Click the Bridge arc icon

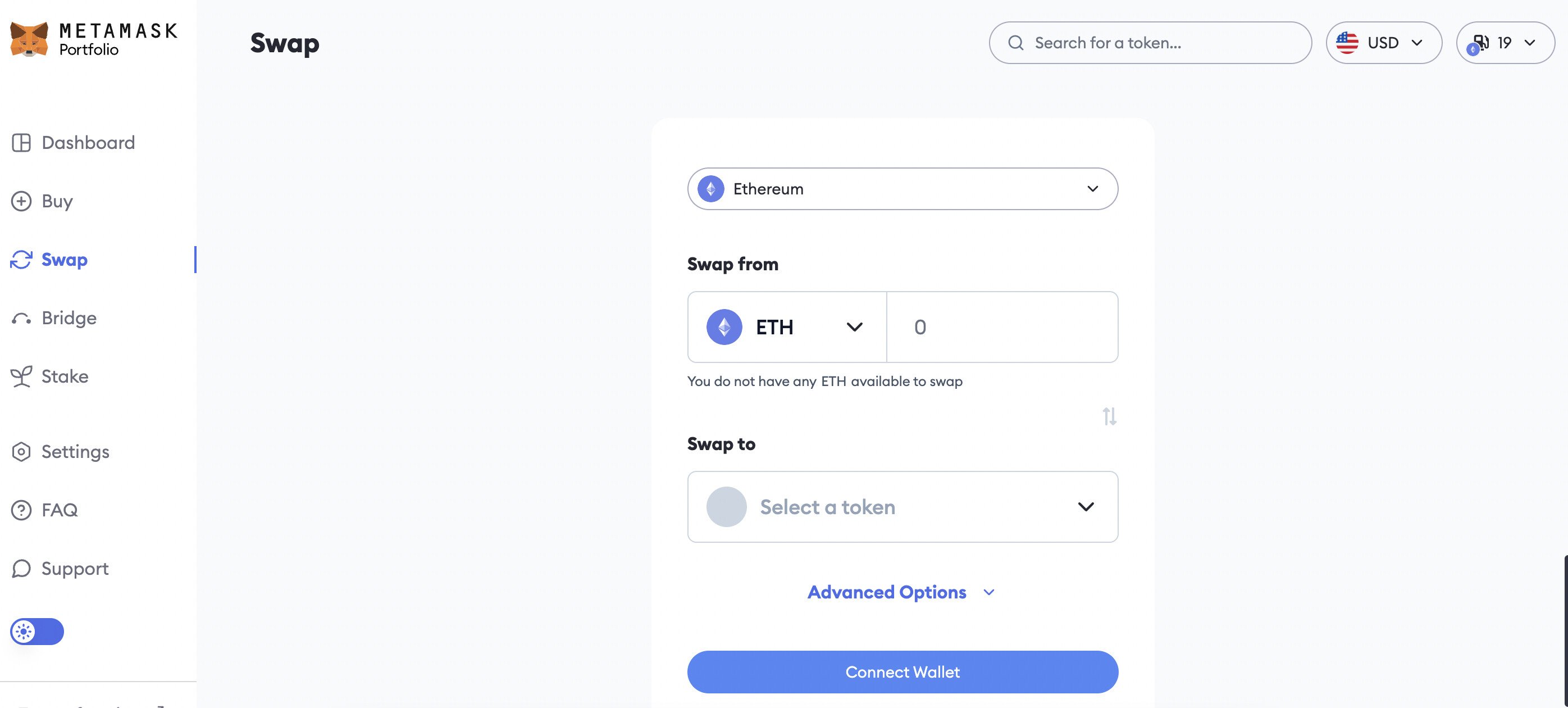(x=21, y=319)
